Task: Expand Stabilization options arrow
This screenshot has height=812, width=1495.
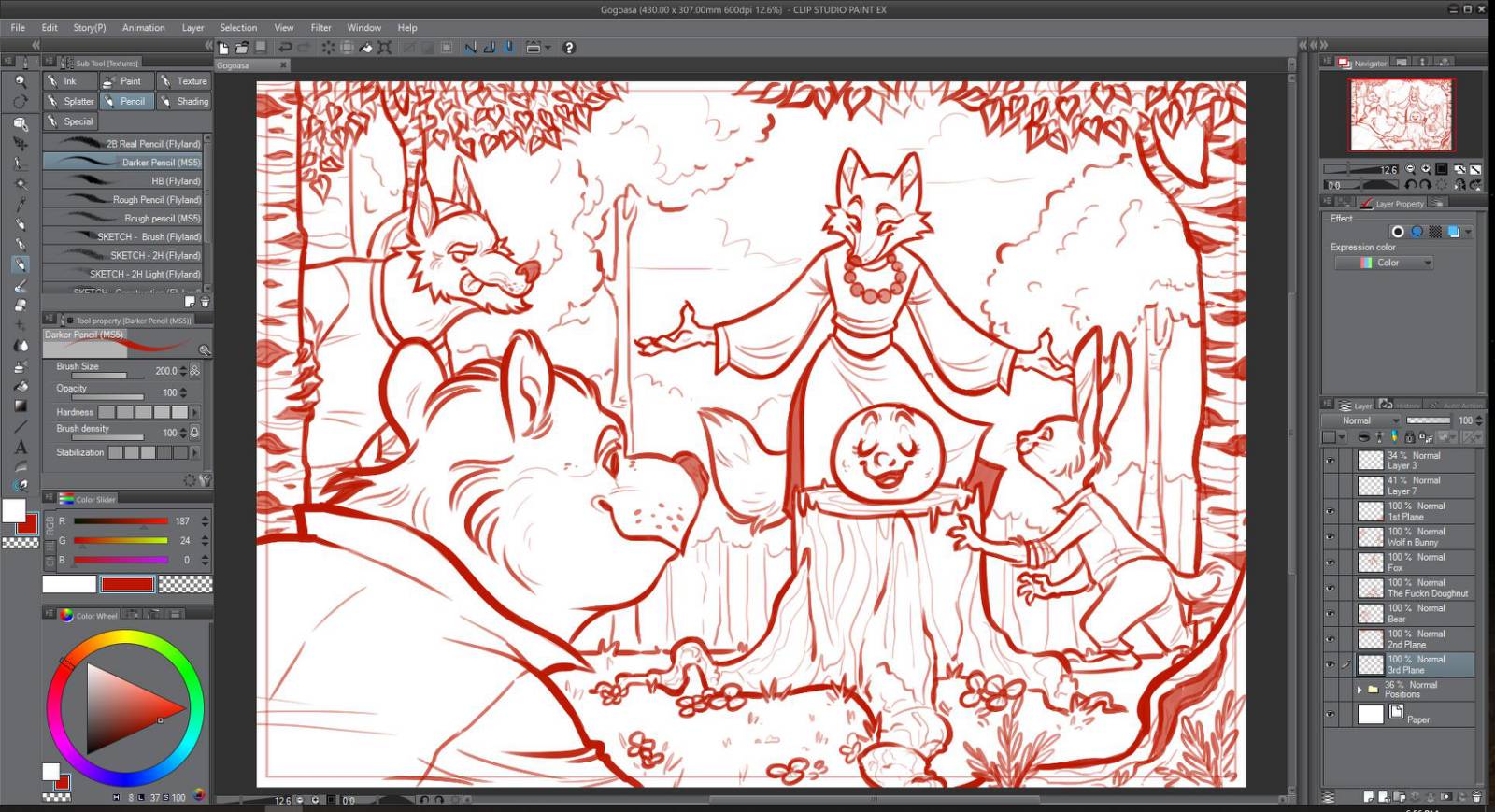Action: click(195, 452)
